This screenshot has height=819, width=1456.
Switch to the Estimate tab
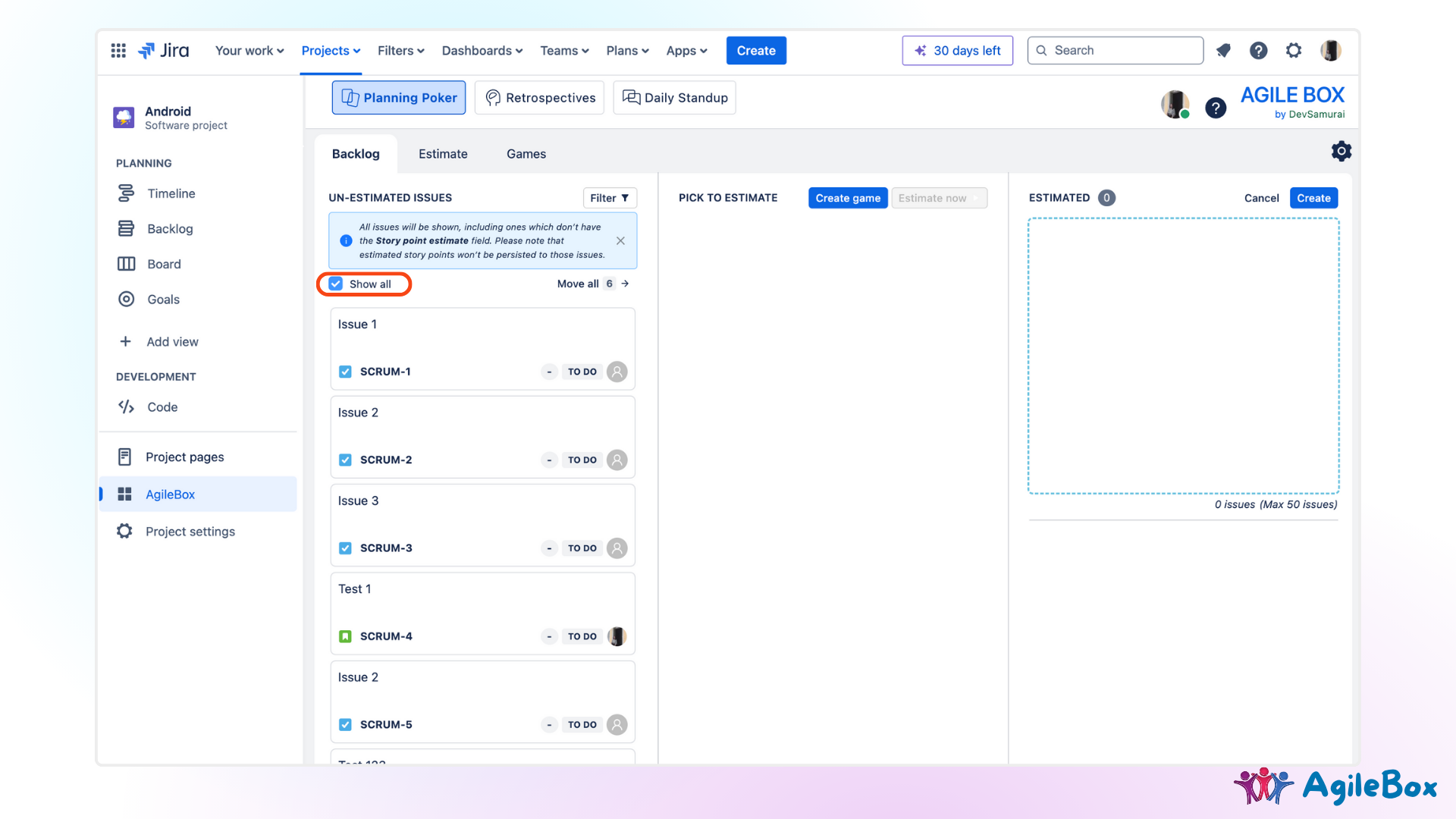[443, 154]
